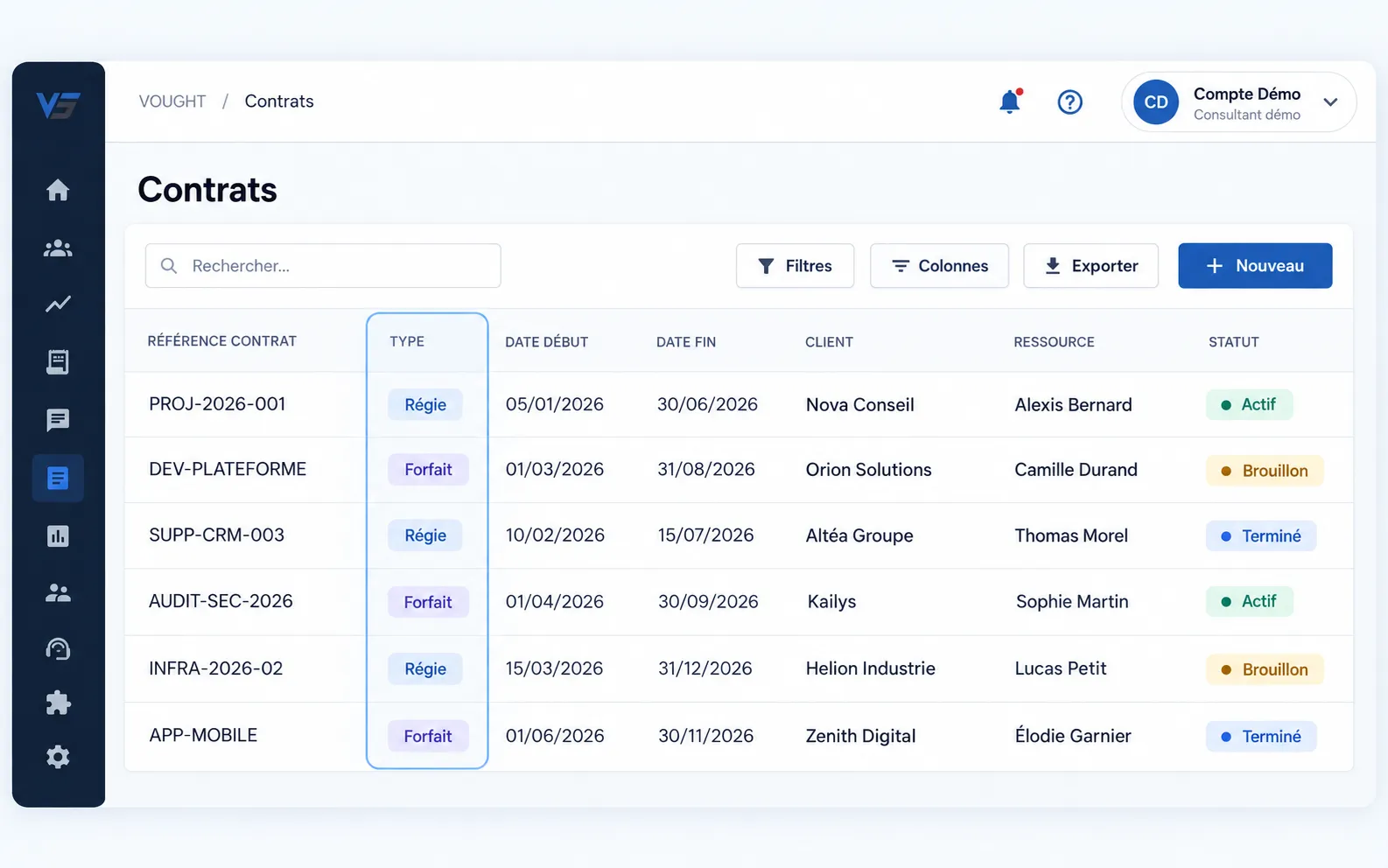This screenshot has height=868, width=1388.
Task: Click client name Helion Industrie
Action: tap(871, 668)
